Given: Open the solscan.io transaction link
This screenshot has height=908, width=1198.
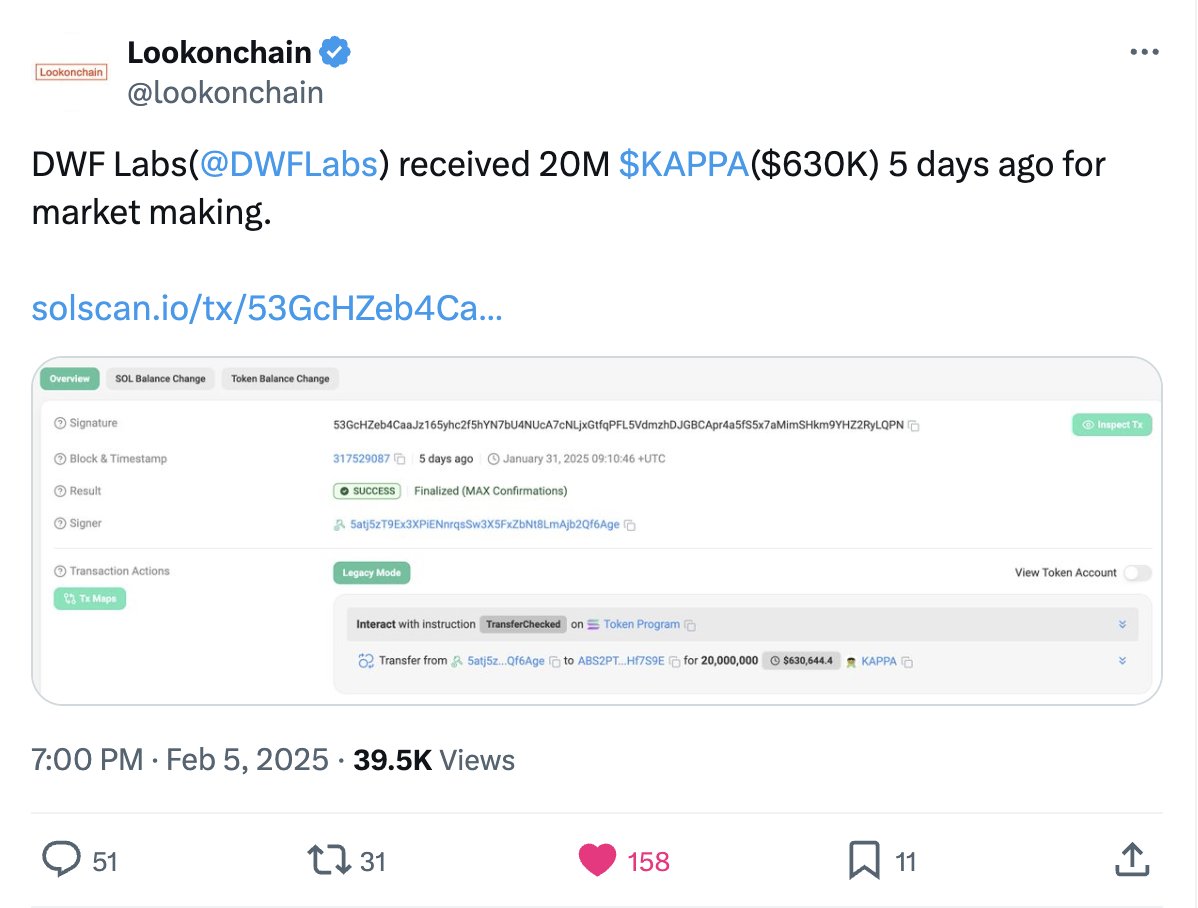Looking at the screenshot, I should [x=267, y=308].
